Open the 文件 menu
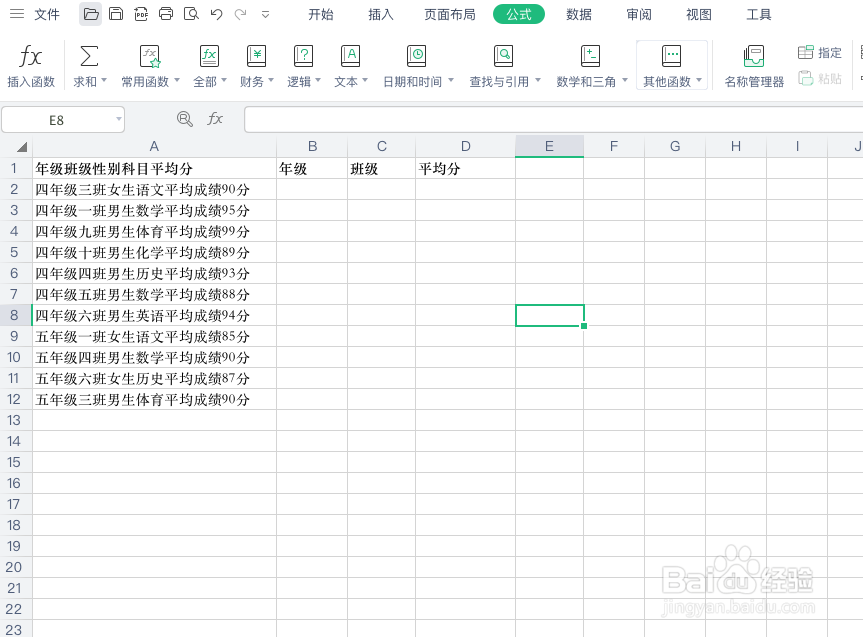 (46, 14)
